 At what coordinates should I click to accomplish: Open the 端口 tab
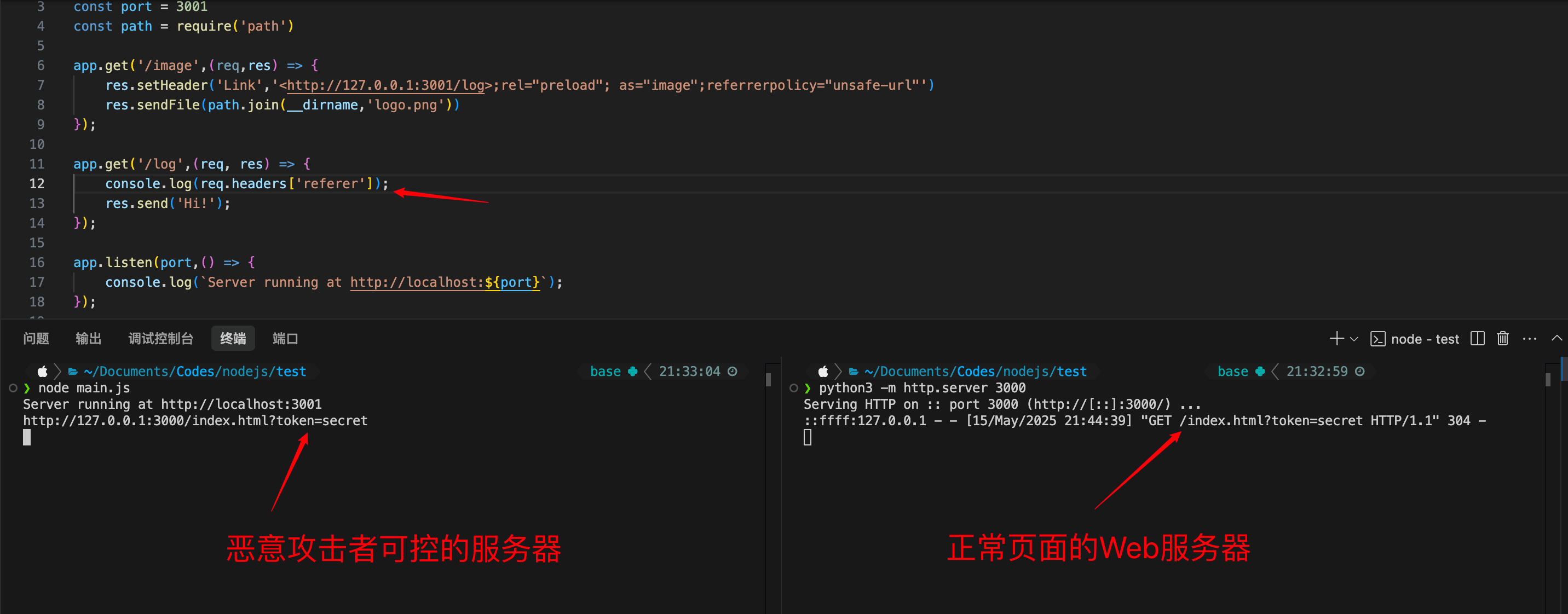click(285, 339)
